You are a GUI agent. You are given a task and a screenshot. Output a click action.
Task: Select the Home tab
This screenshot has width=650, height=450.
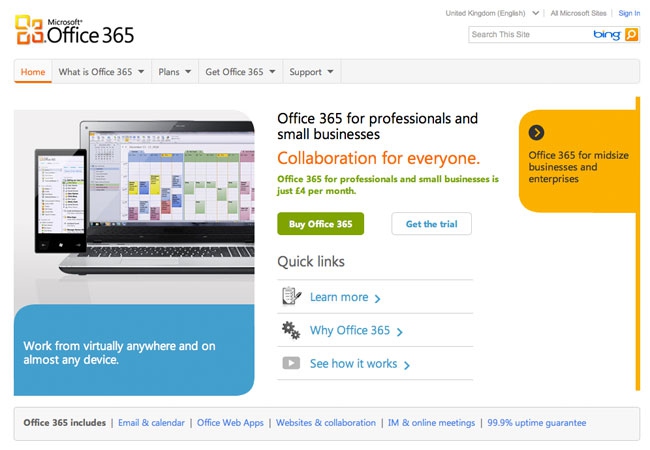(33, 72)
